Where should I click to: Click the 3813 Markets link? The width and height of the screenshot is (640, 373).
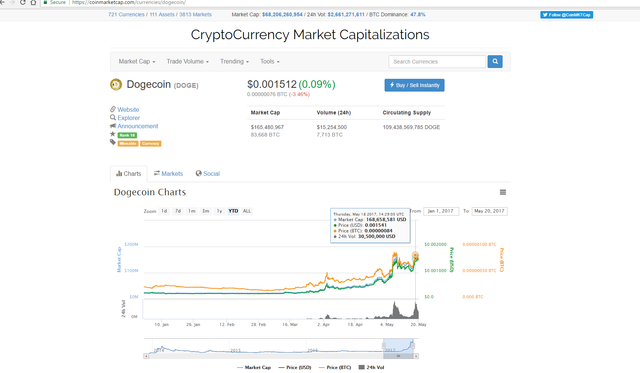[x=196, y=15]
